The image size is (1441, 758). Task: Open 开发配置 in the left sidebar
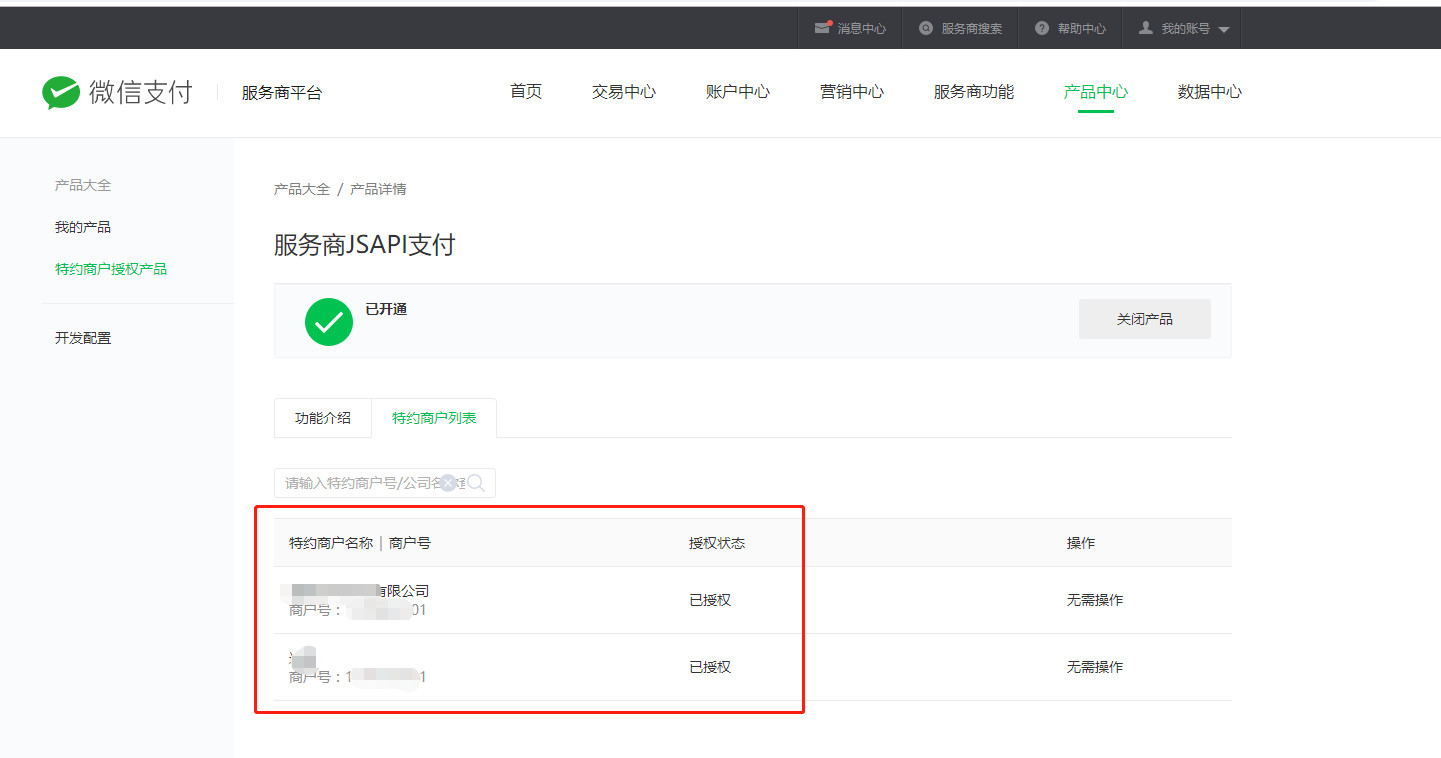(x=83, y=338)
